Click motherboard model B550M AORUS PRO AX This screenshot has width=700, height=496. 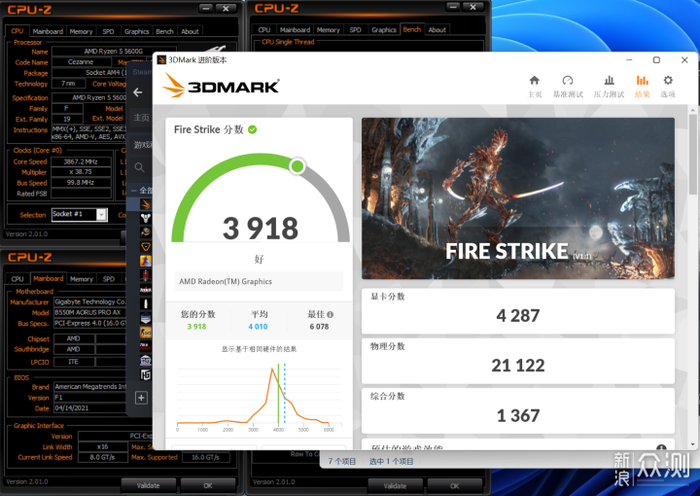[x=89, y=313]
